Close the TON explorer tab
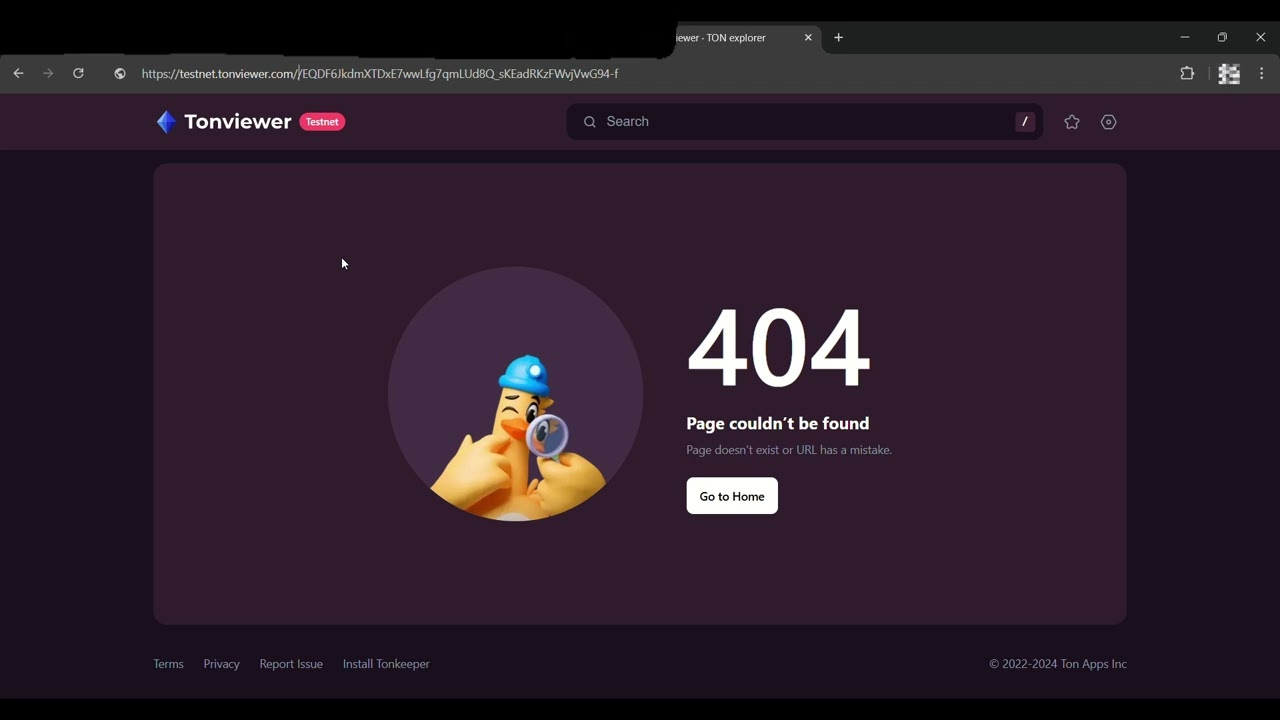Viewport: 1280px width, 720px height. [x=808, y=38]
